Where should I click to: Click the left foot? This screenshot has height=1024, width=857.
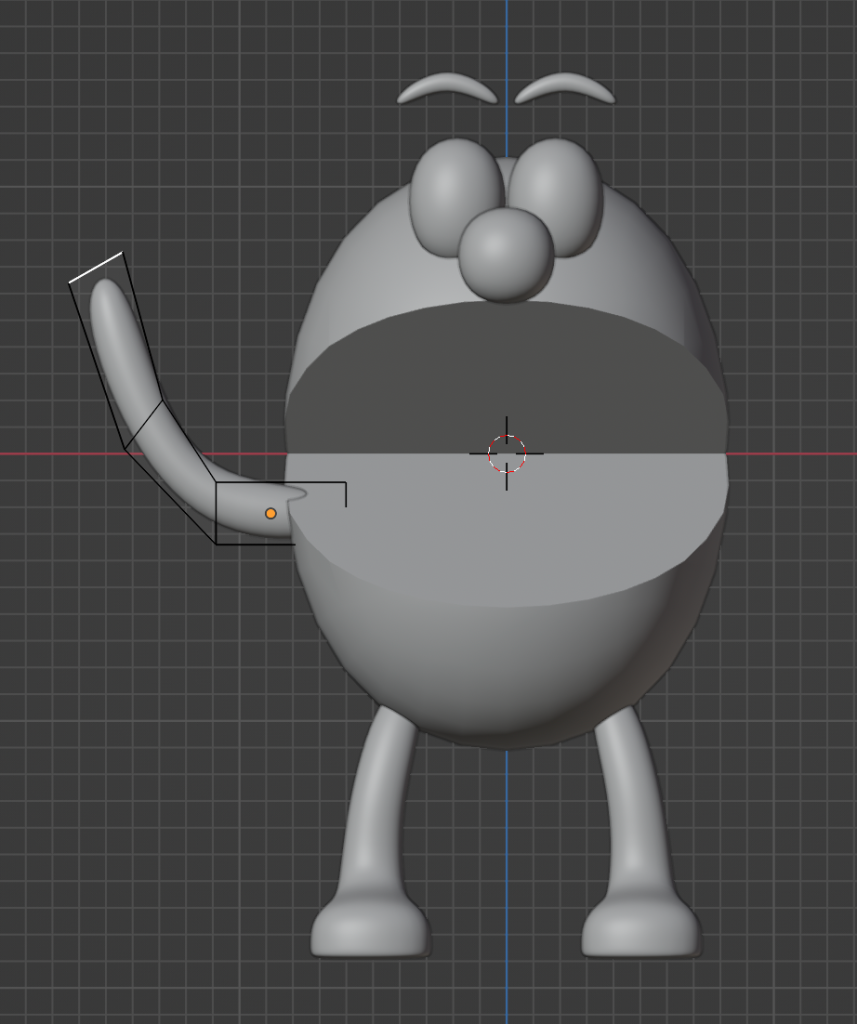[370, 930]
